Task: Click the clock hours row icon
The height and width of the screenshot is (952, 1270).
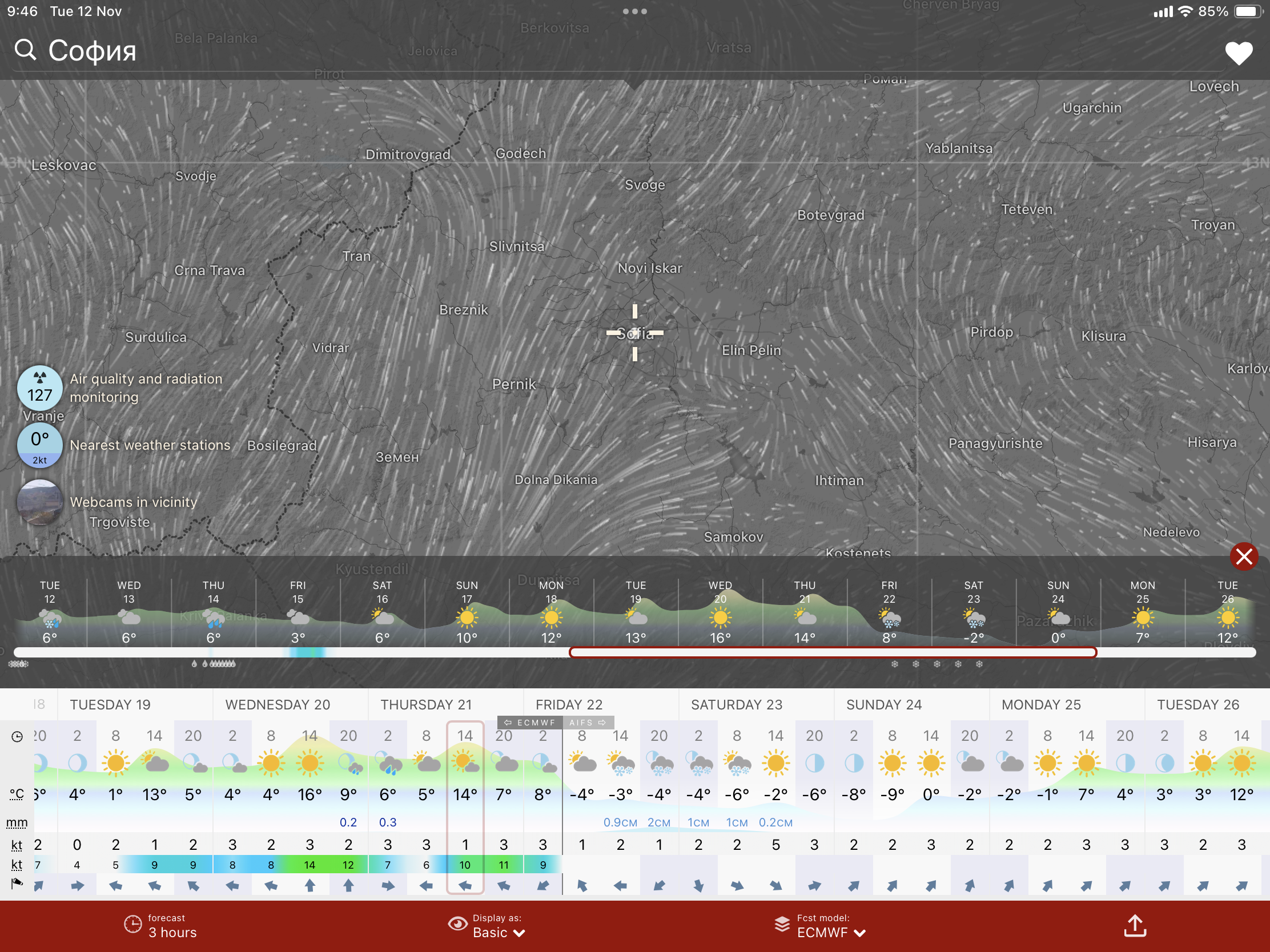Action: [17, 736]
